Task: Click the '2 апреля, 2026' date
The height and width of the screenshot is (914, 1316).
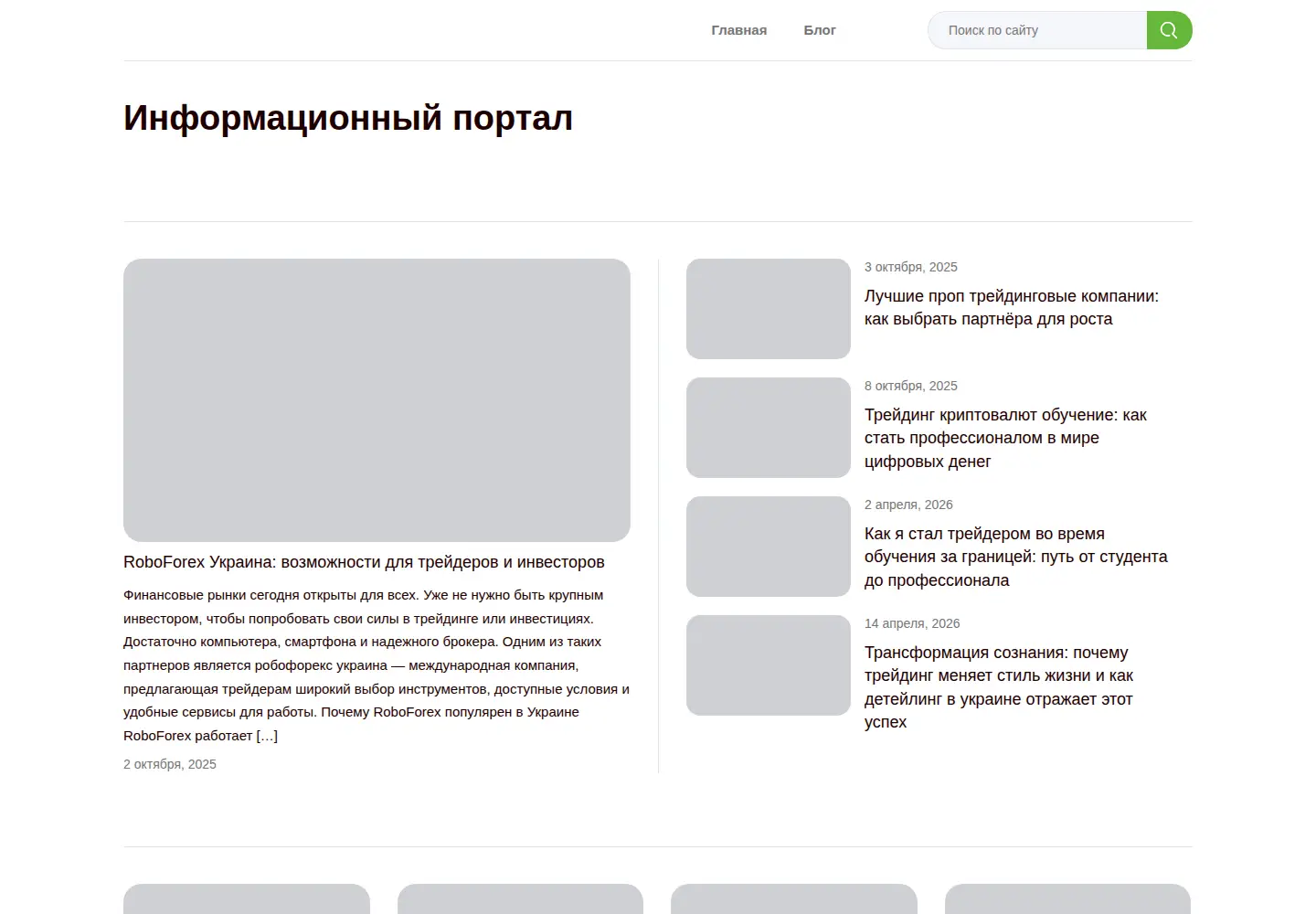Action: tap(908, 505)
